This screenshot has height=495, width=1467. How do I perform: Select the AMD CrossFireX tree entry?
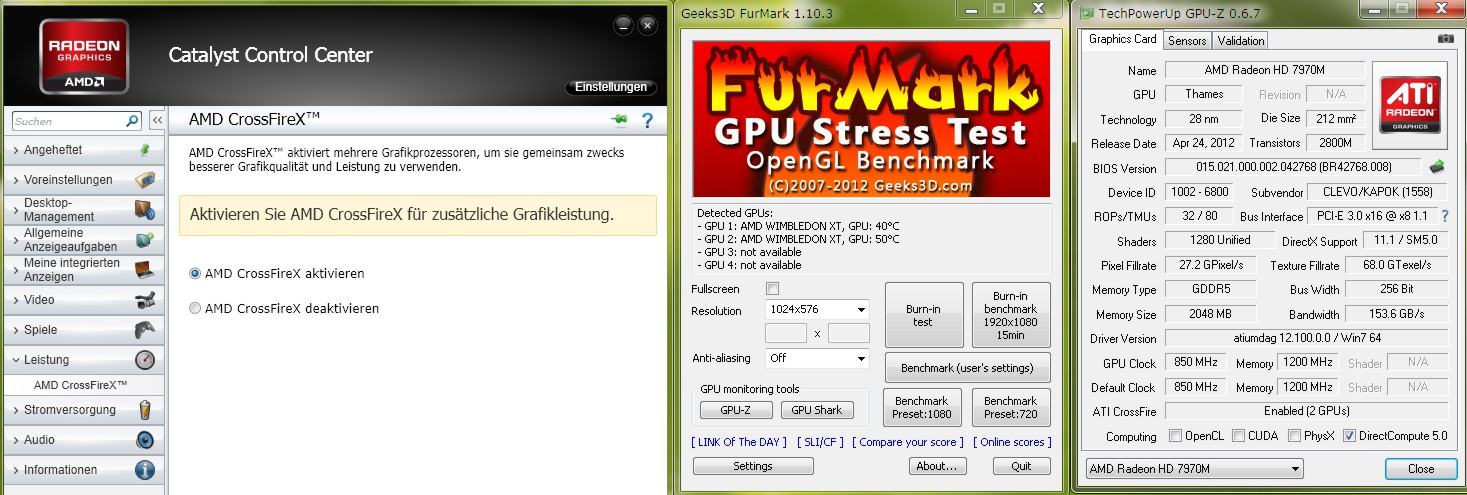tap(81, 385)
